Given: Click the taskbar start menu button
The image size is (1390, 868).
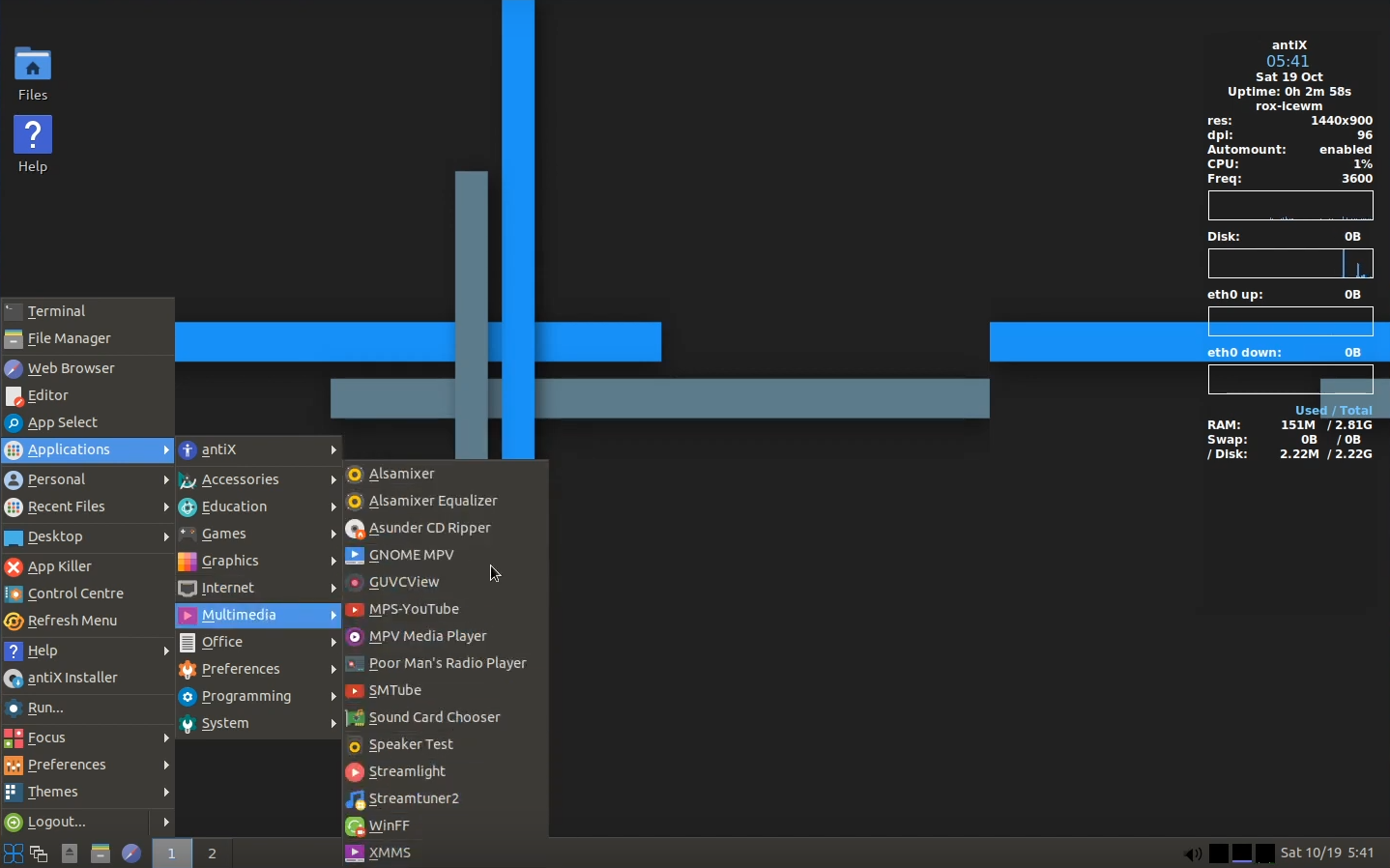Looking at the screenshot, I should [x=14, y=854].
